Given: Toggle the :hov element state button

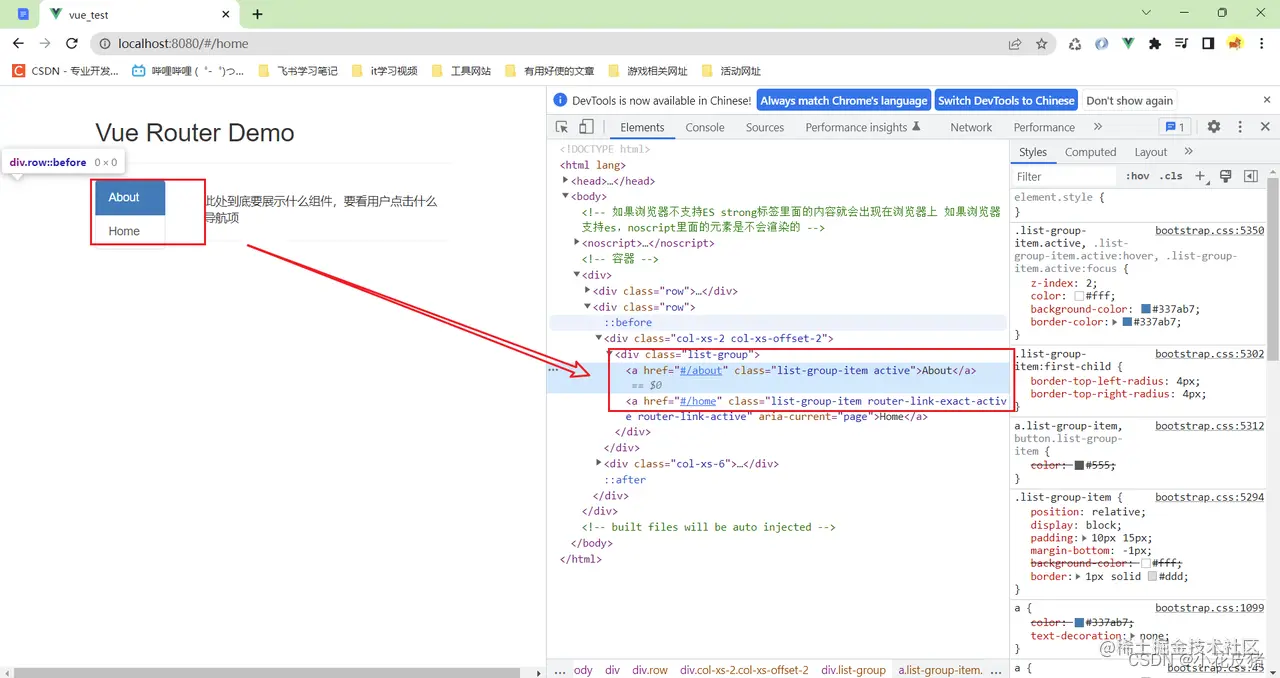Looking at the screenshot, I should pos(1138,176).
